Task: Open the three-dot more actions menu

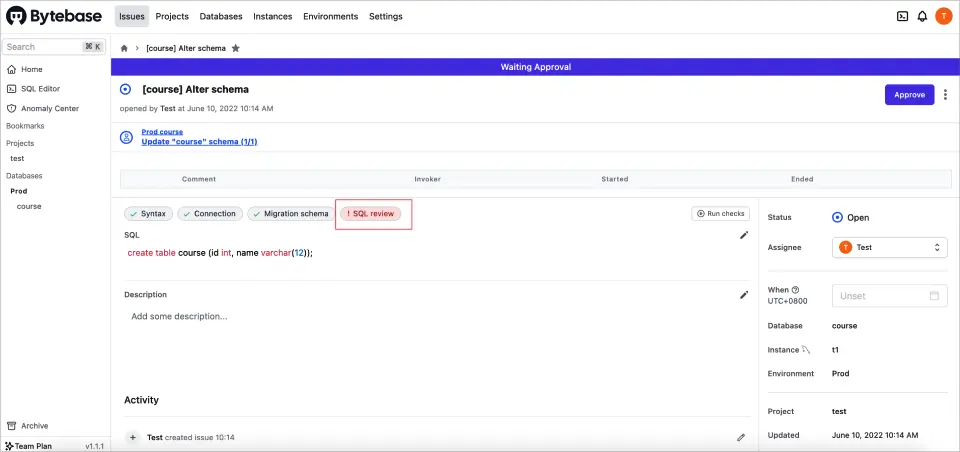Action: point(945,94)
